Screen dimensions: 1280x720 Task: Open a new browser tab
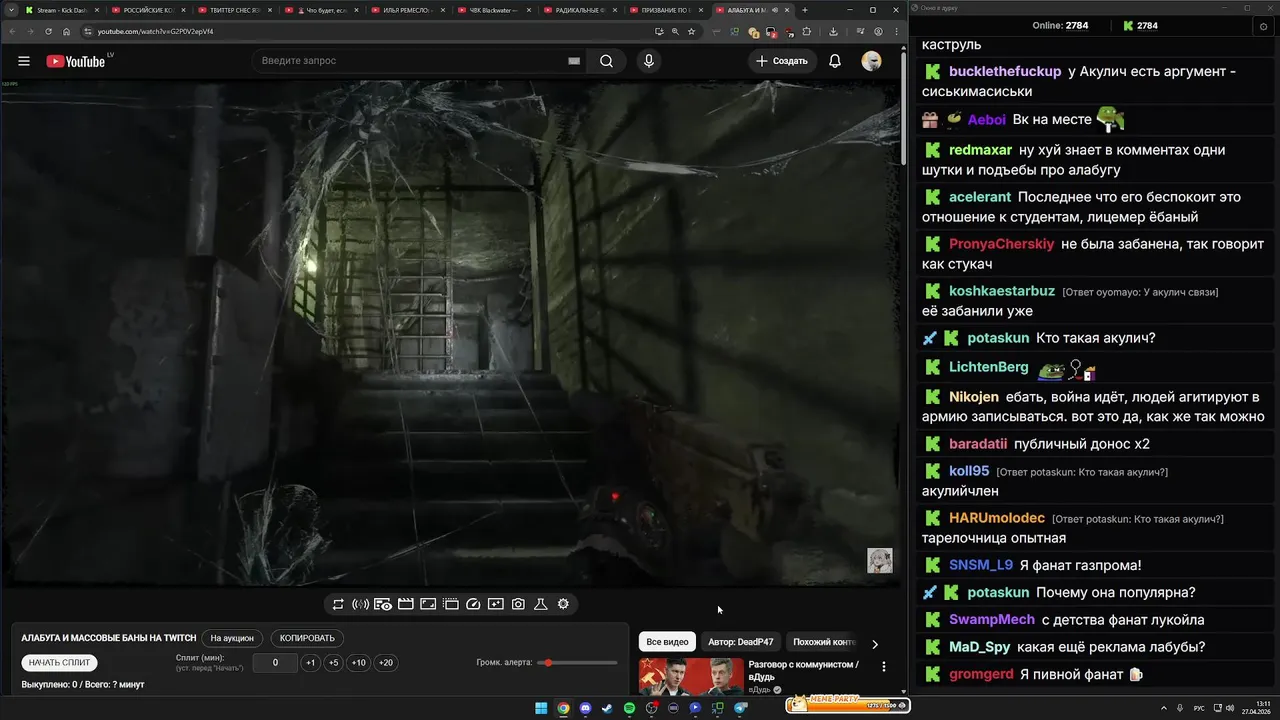tap(805, 10)
